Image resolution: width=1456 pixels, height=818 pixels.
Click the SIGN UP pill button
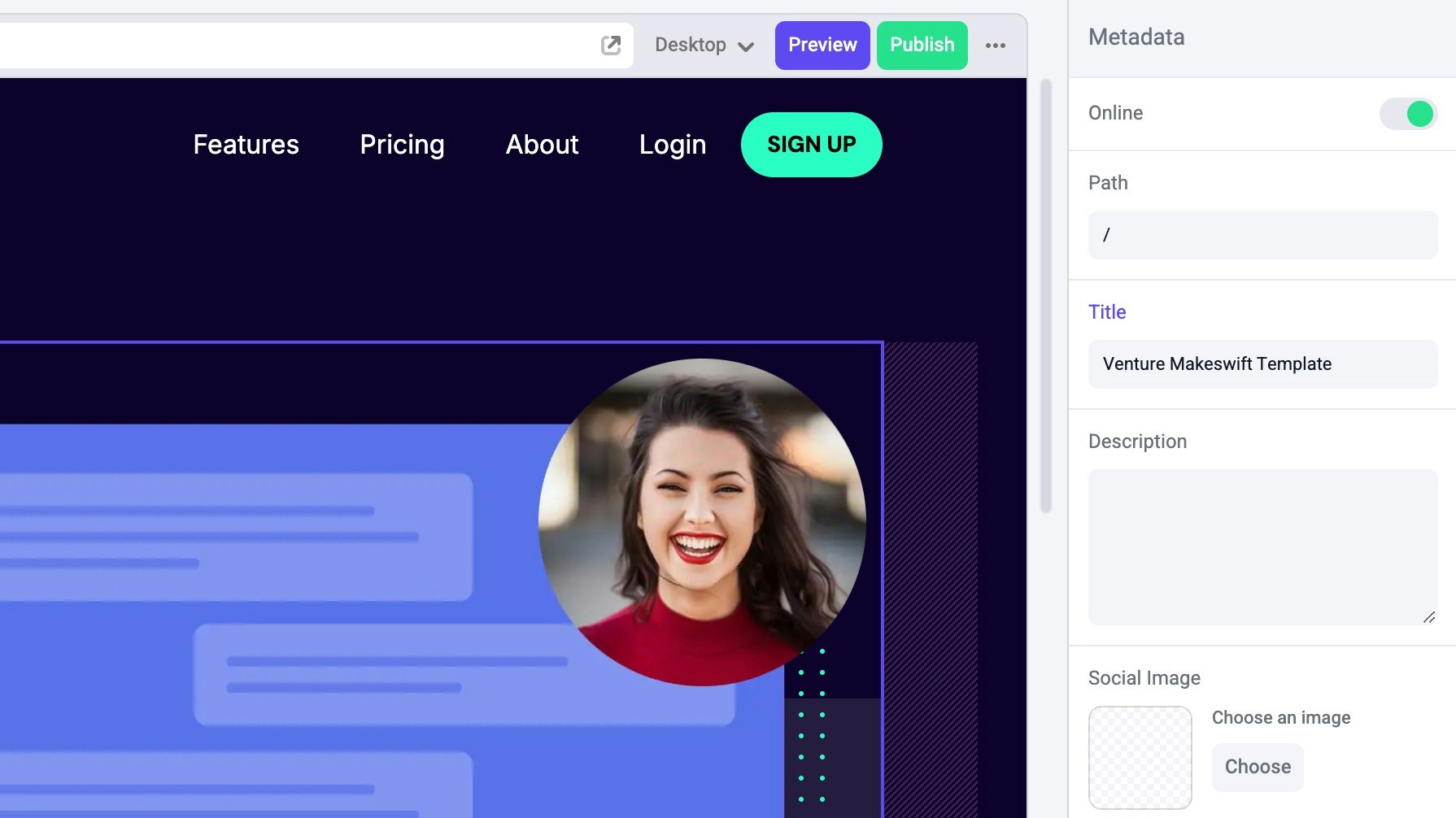point(811,145)
